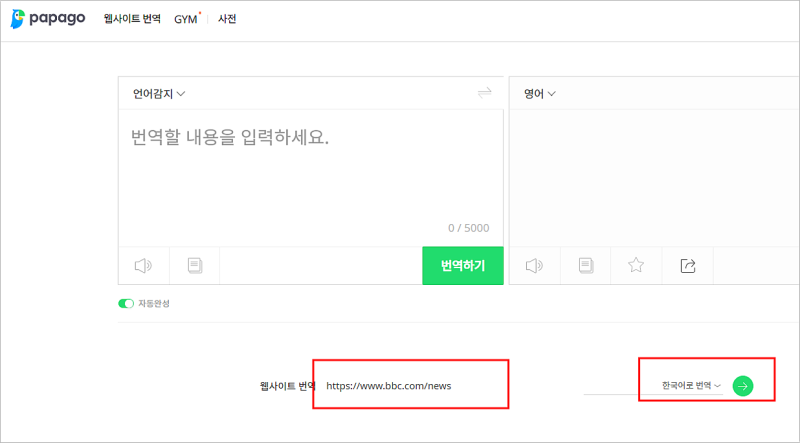Image resolution: width=800 pixels, height=443 pixels.
Task: Click the 0 / 5000 character counter
Action: click(x=468, y=228)
